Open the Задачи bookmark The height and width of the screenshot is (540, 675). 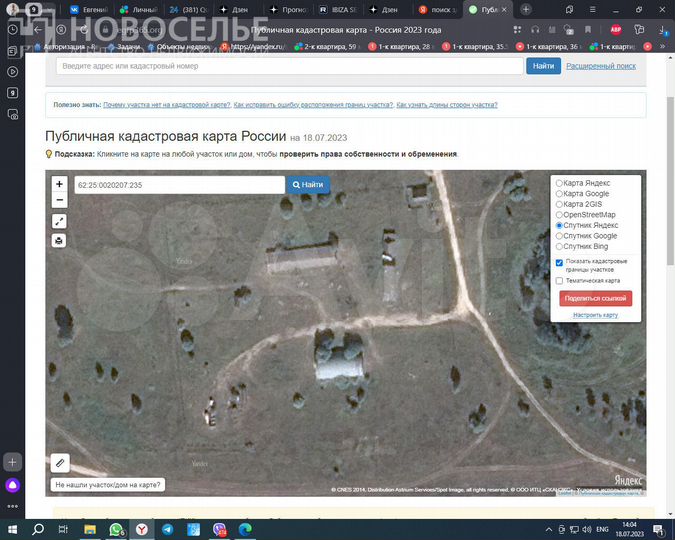[x=124, y=47]
